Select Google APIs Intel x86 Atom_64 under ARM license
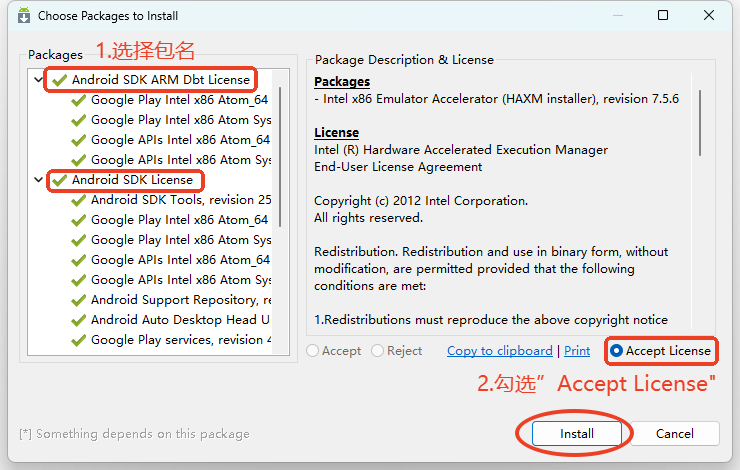Image resolution: width=740 pixels, height=470 pixels. pos(180,140)
